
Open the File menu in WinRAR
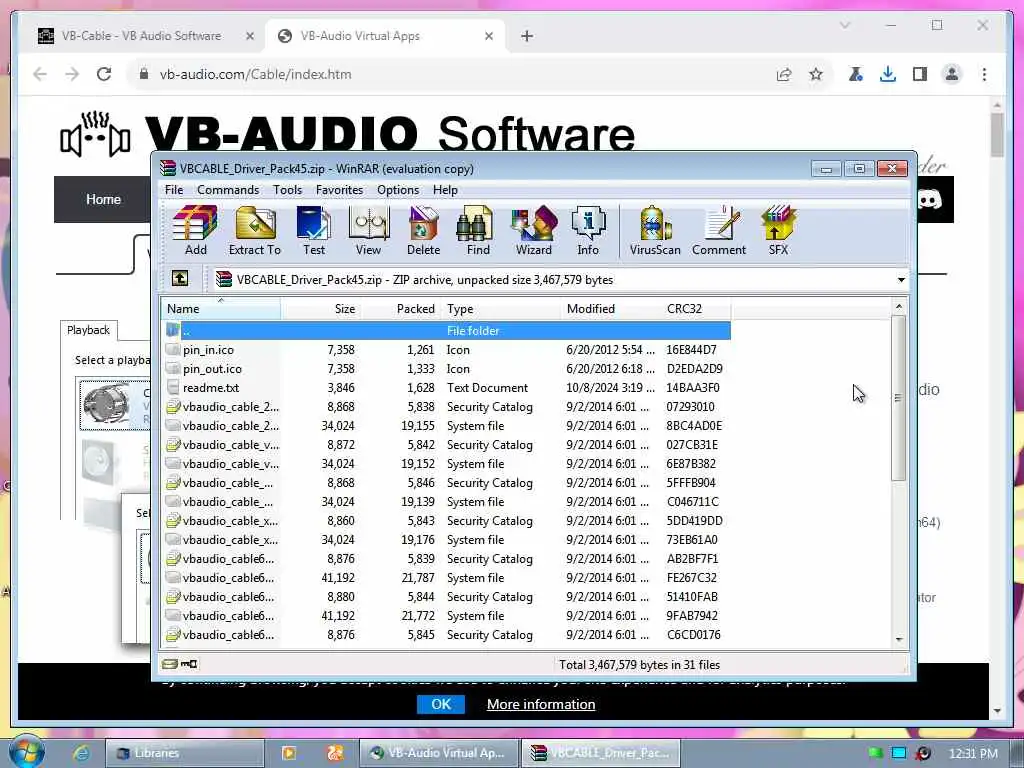(x=174, y=189)
